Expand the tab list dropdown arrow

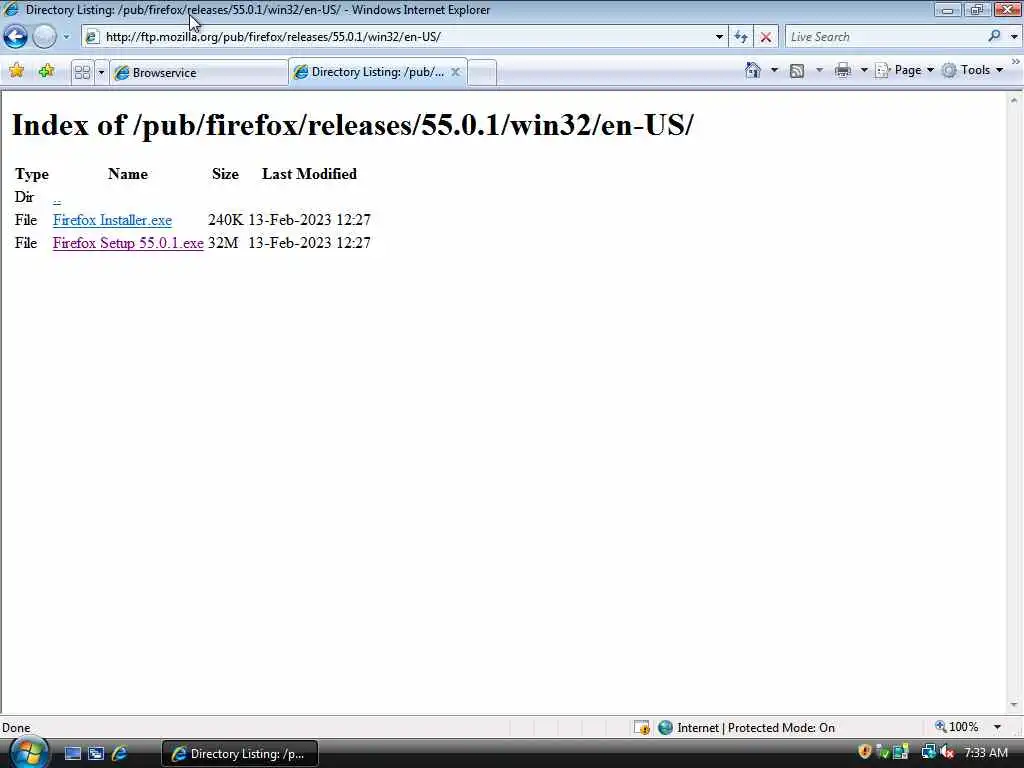(x=101, y=72)
